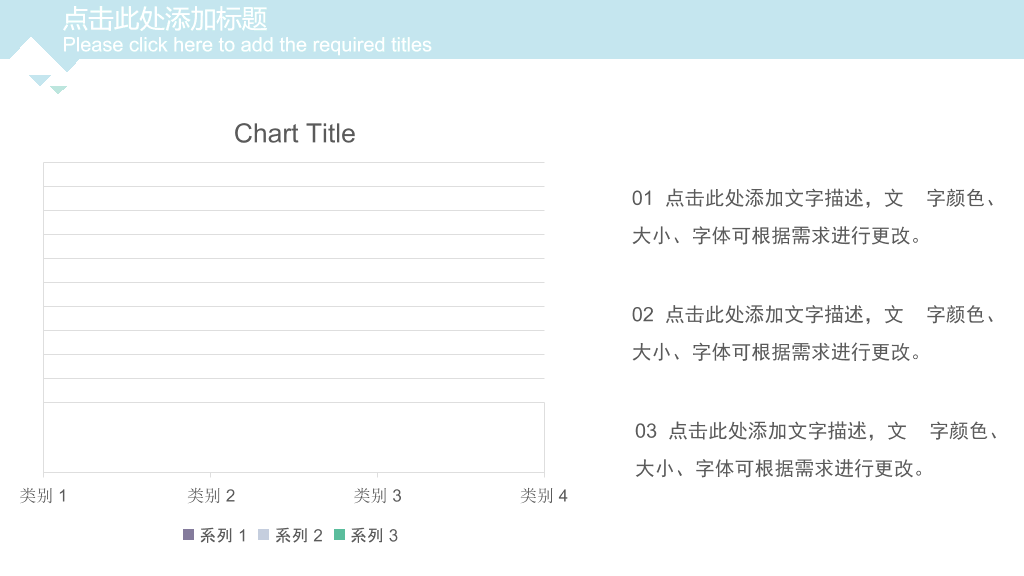This screenshot has height=576, width=1024.
Task: Click the Chinese title placeholder 点击此处添加标题
Action: [x=165, y=19]
